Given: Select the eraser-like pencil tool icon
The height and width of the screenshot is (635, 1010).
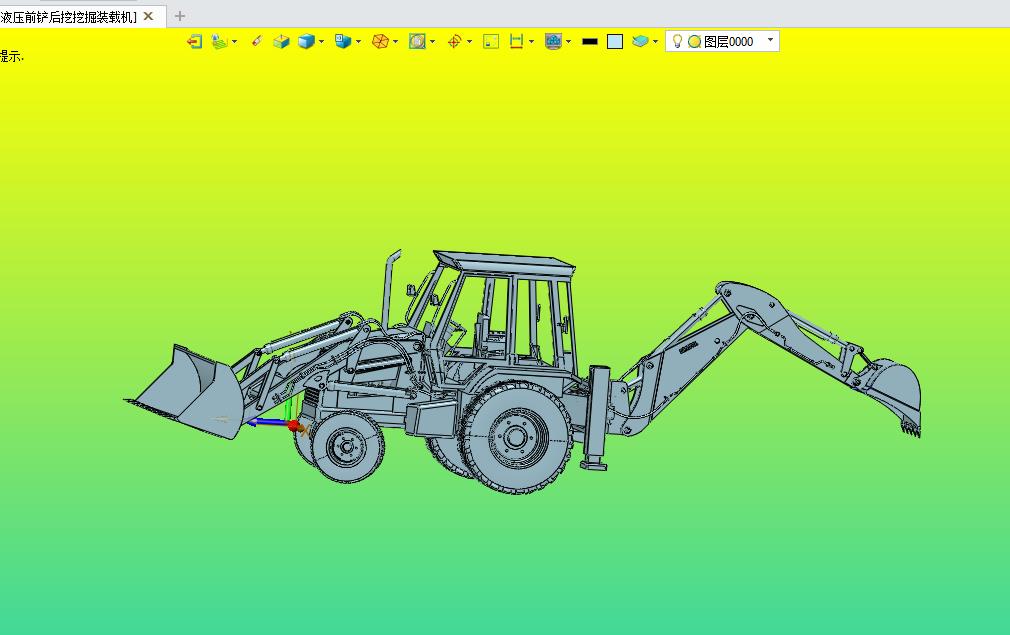Looking at the screenshot, I should pyautogui.click(x=256, y=41).
